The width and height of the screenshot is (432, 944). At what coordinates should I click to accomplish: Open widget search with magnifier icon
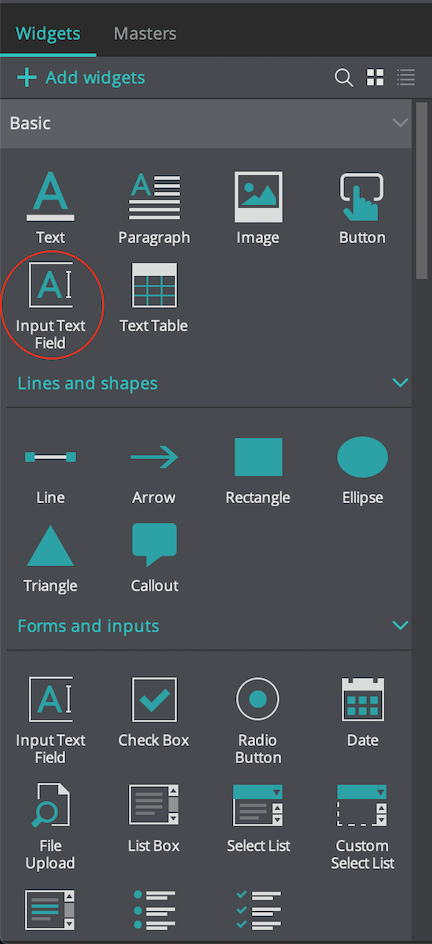pyautogui.click(x=344, y=78)
